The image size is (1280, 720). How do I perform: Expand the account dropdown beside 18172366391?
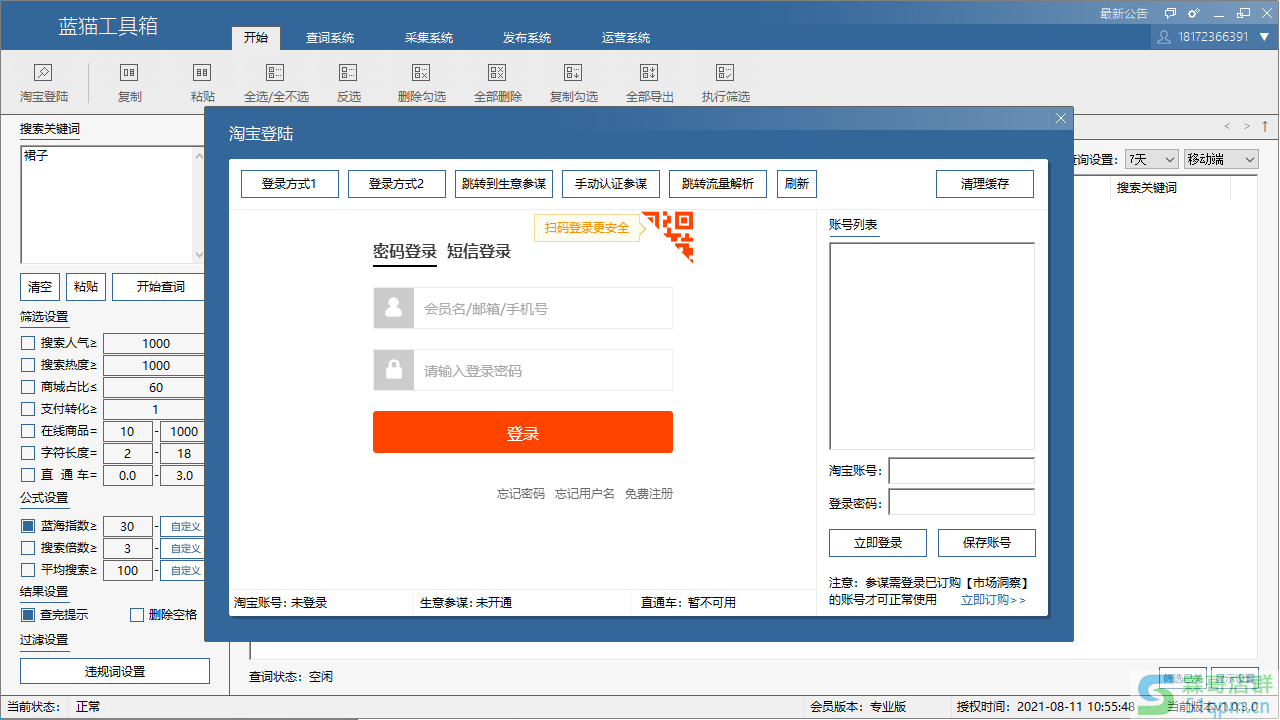[x=1263, y=37]
